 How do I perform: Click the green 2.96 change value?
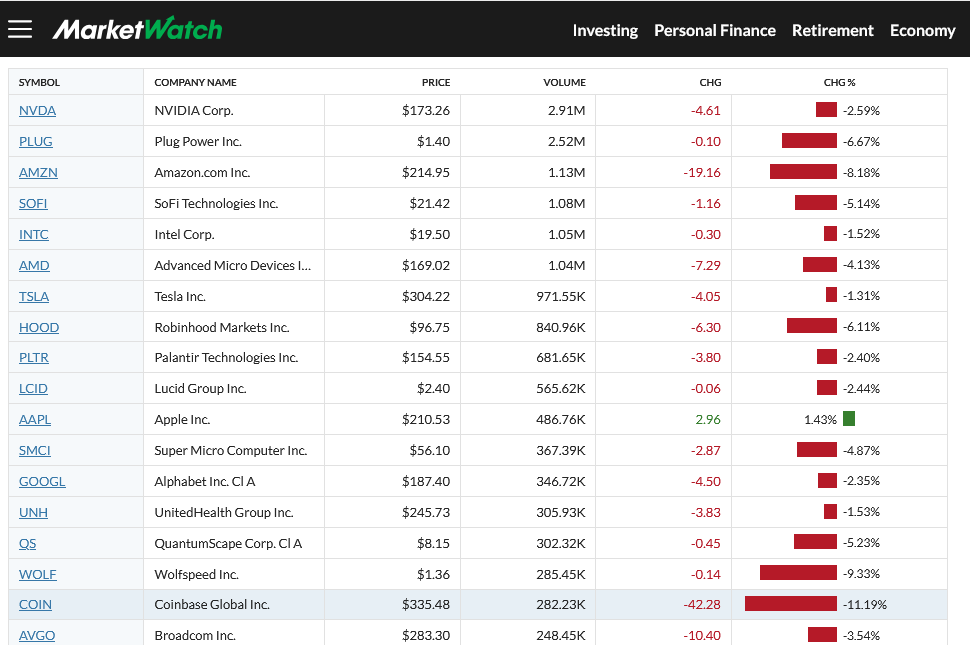[x=708, y=419]
